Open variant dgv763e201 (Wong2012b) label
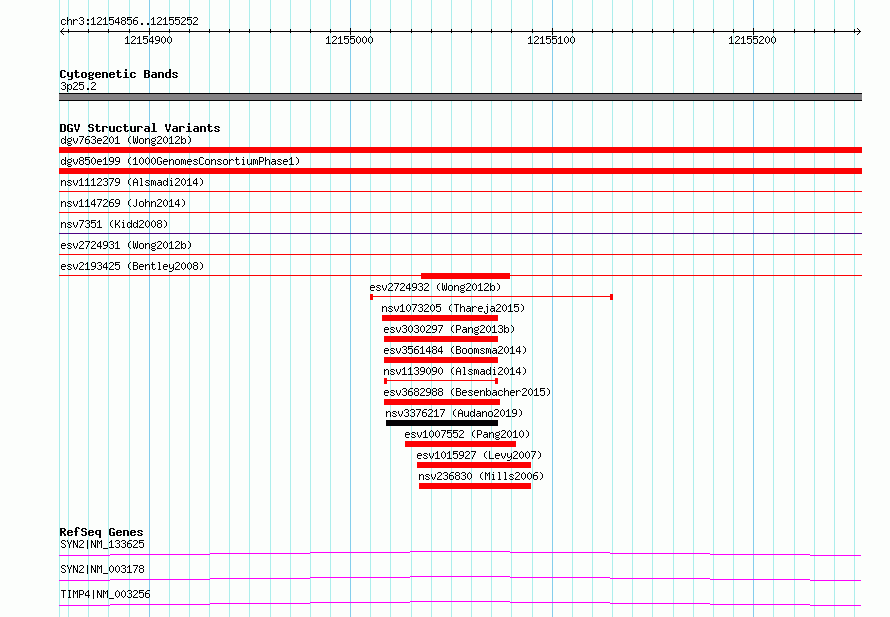The height and width of the screenshot is (617, 890). (x=126, y=140)
